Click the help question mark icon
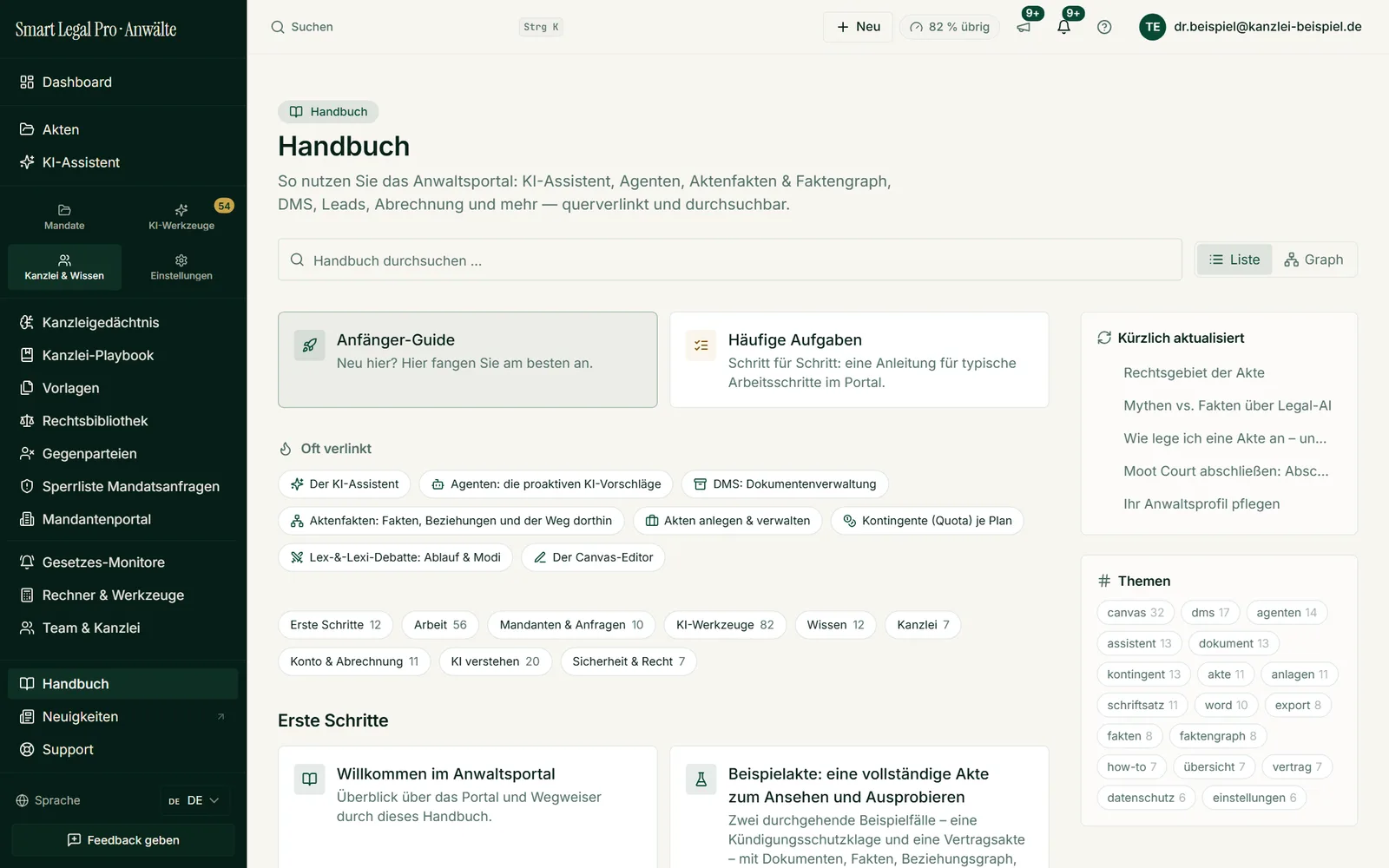Image resolution: width=1389 pixels, height=868 pixels. click(x=1104, y=27)
